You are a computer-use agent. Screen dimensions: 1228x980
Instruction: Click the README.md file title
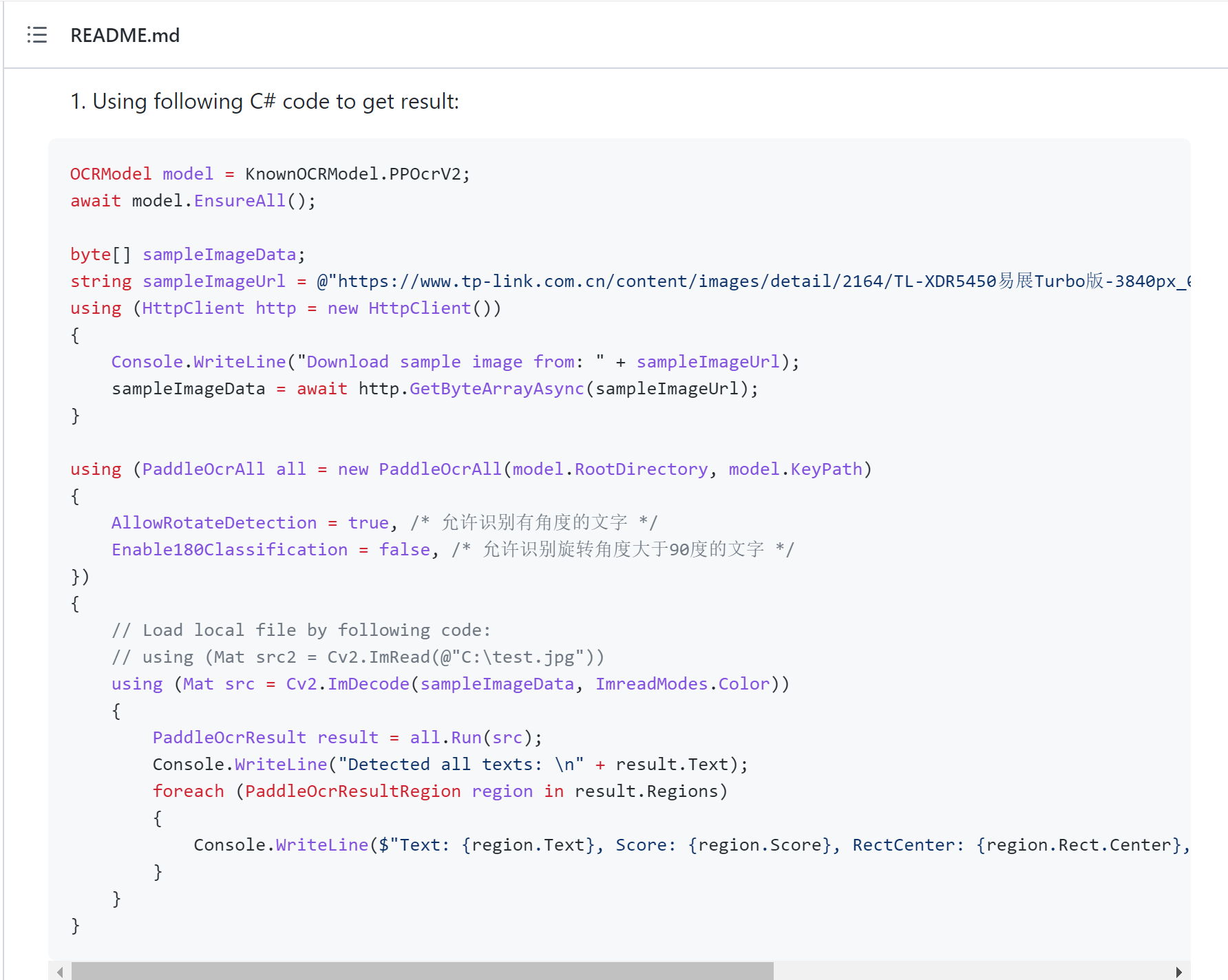tap(125, 35)
